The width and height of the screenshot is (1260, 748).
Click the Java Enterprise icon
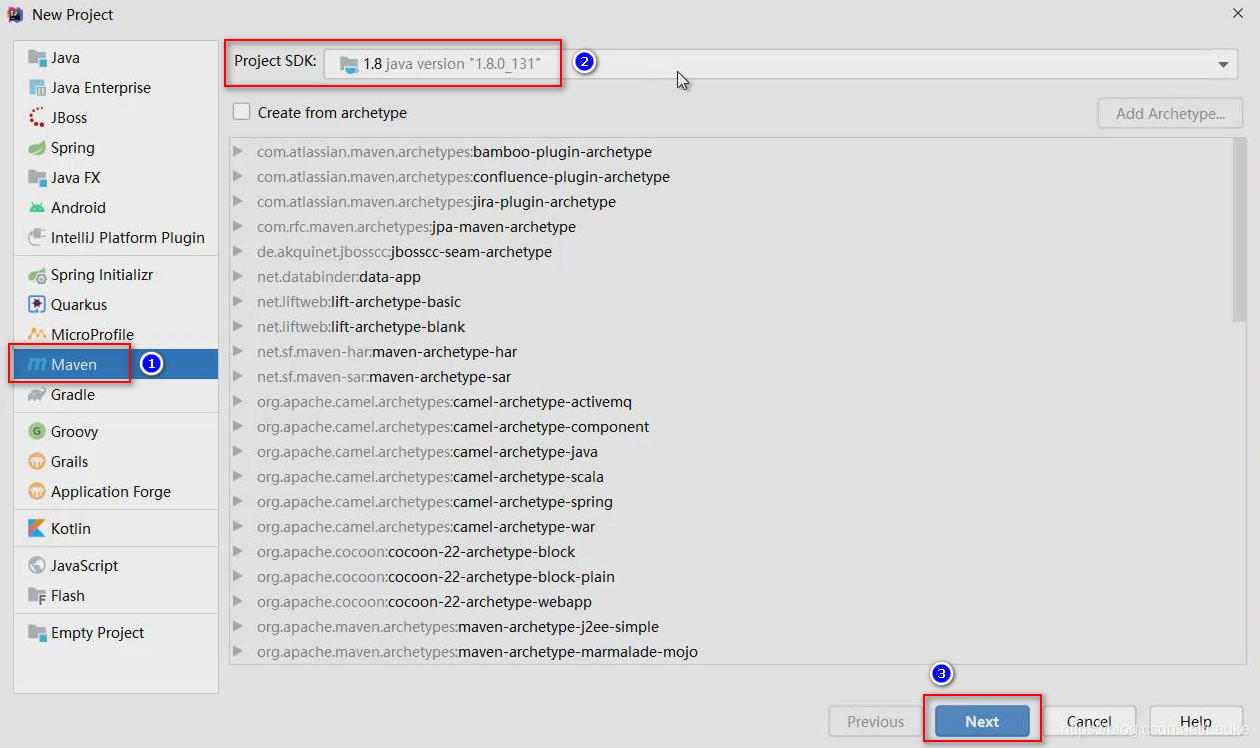(x=37, y=88)
